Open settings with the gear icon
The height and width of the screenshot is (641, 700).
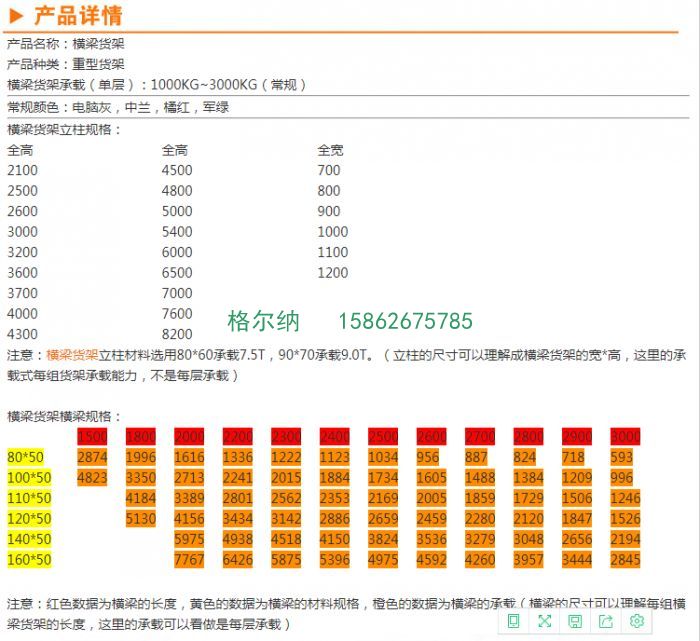637,621
